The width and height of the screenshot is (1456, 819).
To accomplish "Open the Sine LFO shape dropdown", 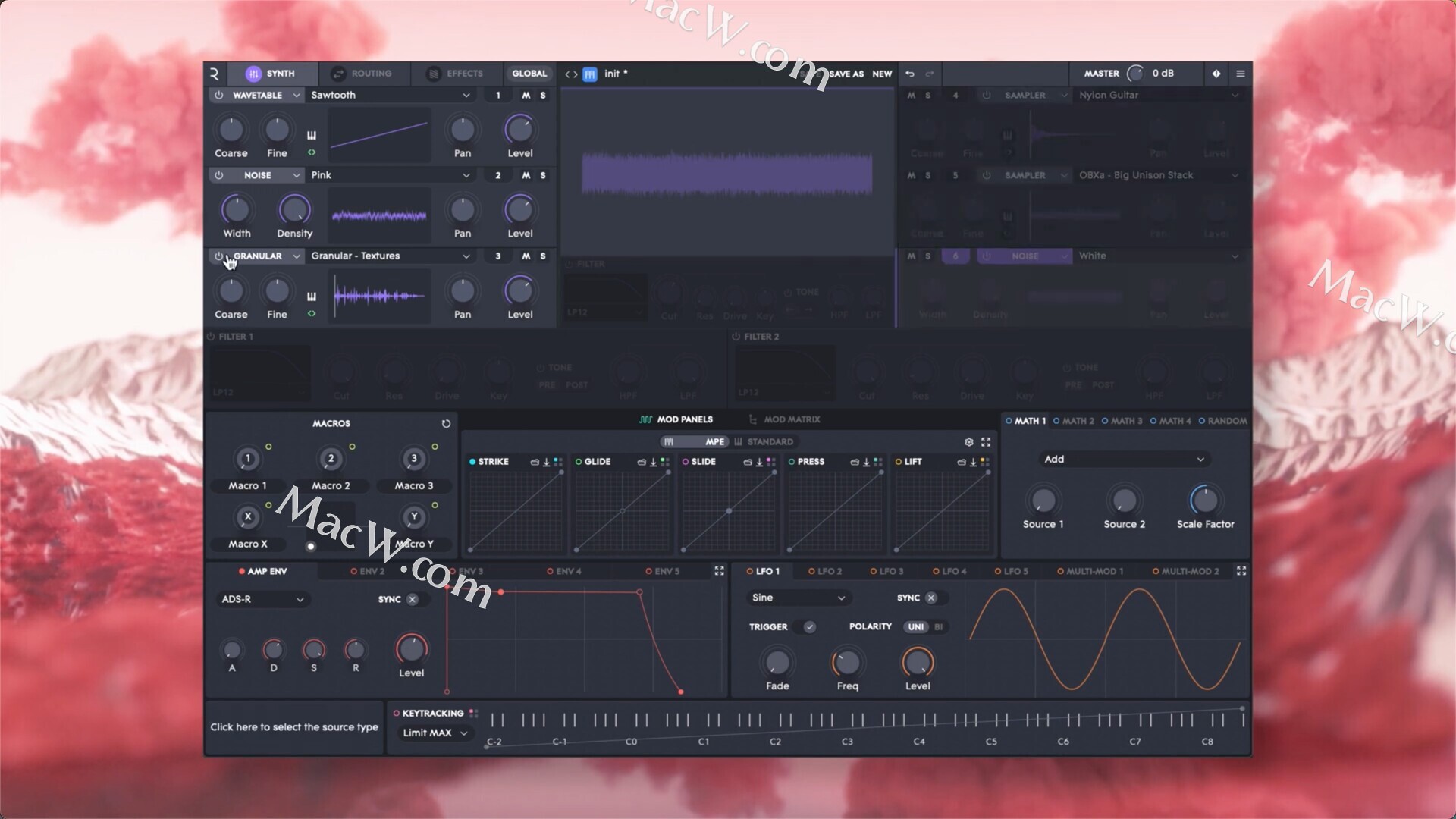I will pyautogui.click(x=799, y=598).
